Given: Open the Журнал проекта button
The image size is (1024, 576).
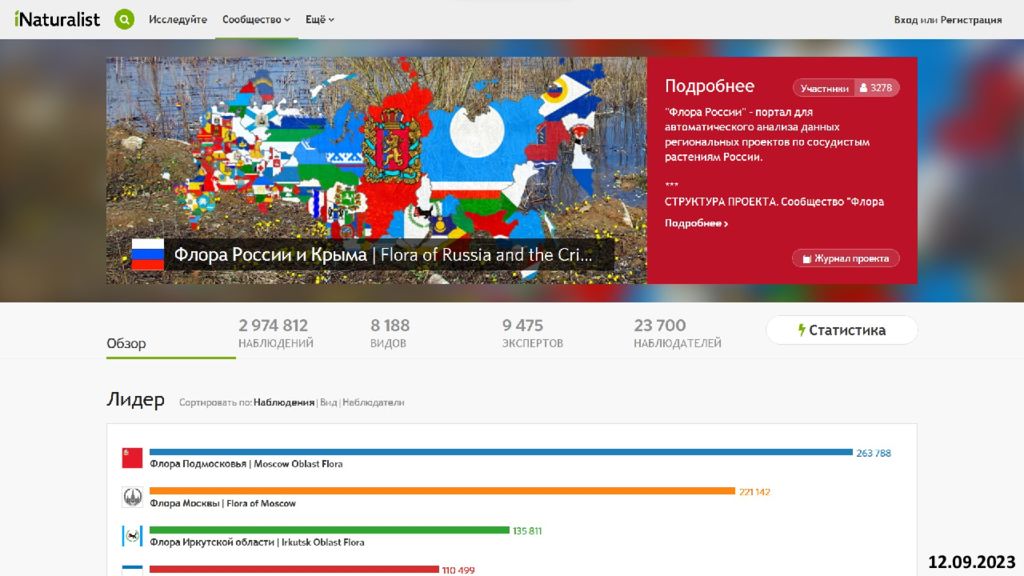Looking at the screenshot, I should 846,259.
